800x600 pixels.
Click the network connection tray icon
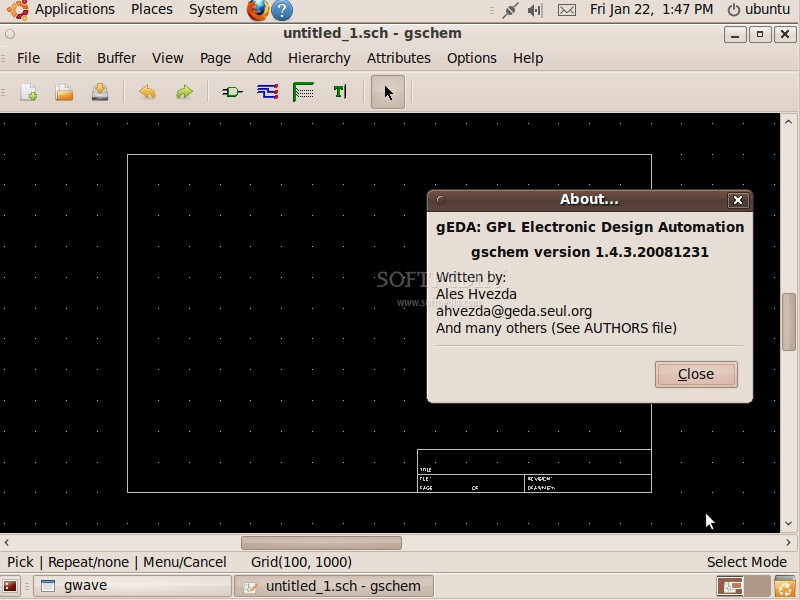510,10
